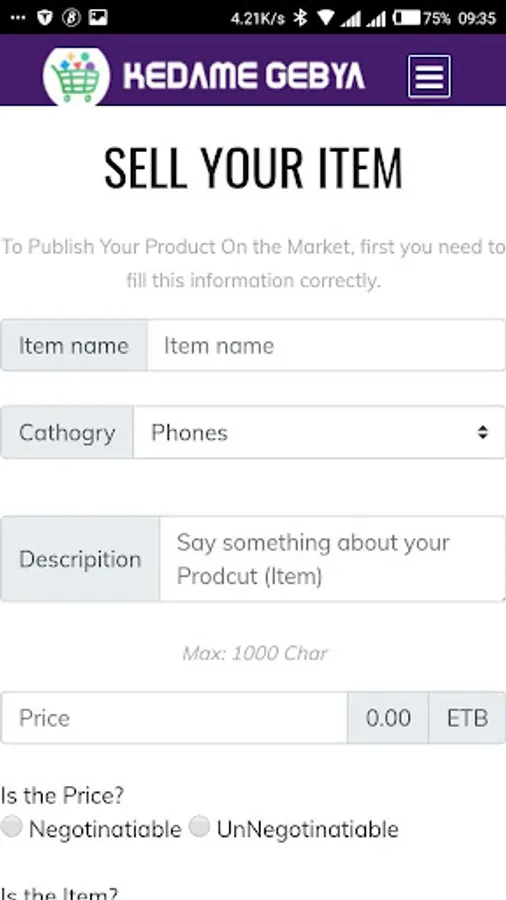Select the Negotinatiable radio button
The image size is (506, 900).
11,827
